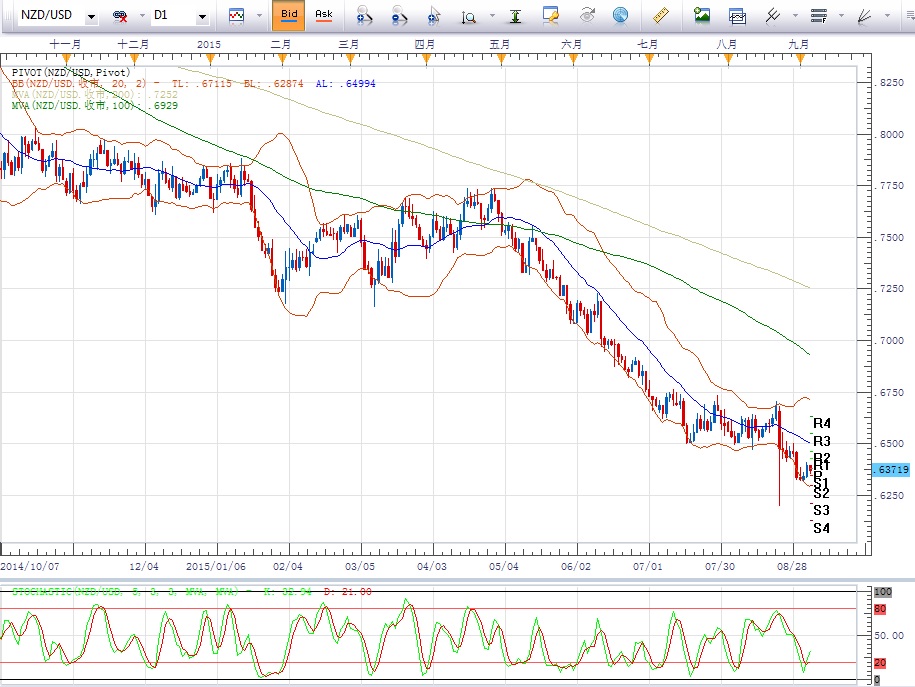Screen dimensions: 915x687
Task: Click the orange marker under 十二月
Action: click(x=134, y=59)
